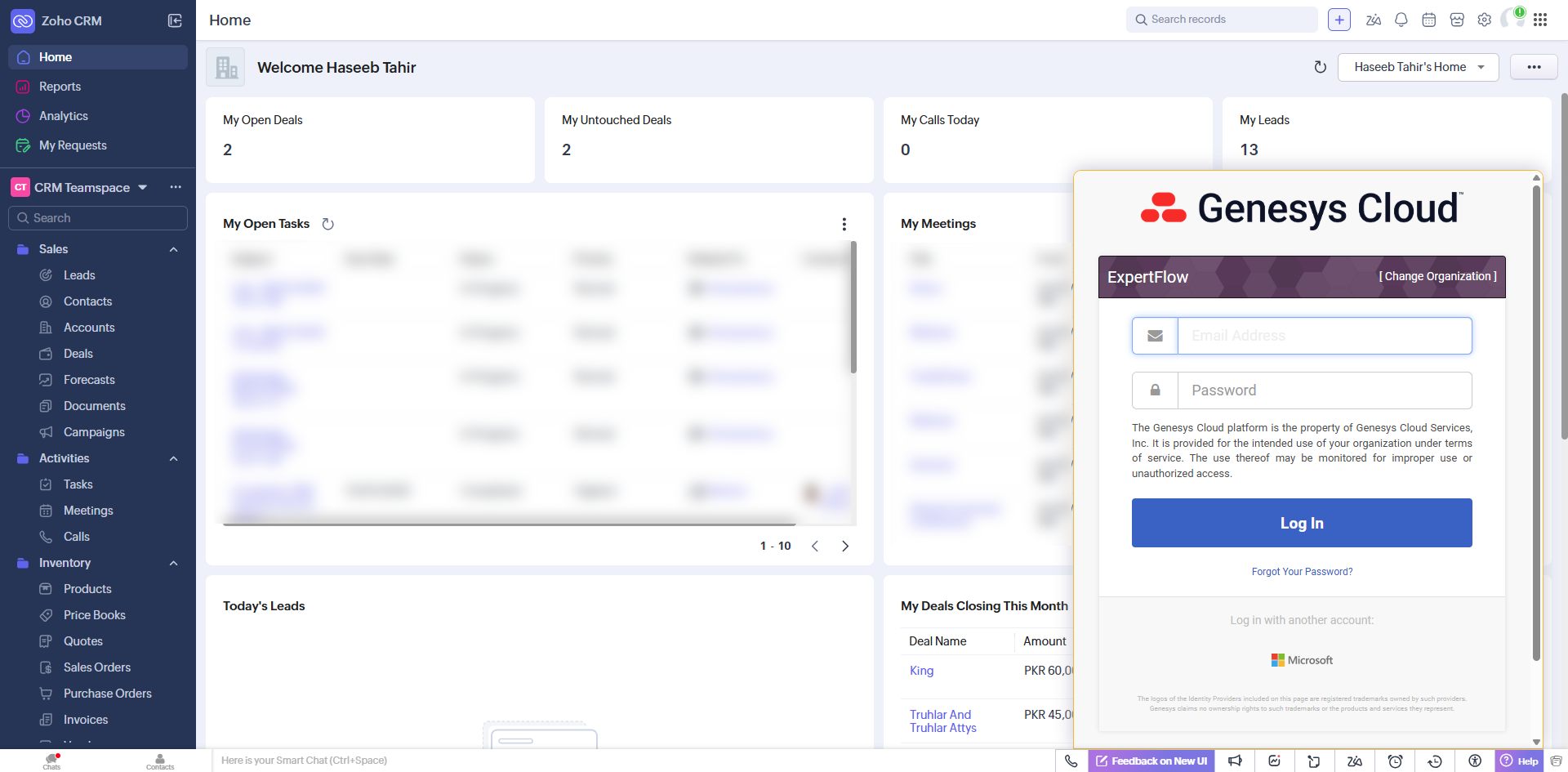Collapse the Zoho CRM sidebar

175,20
